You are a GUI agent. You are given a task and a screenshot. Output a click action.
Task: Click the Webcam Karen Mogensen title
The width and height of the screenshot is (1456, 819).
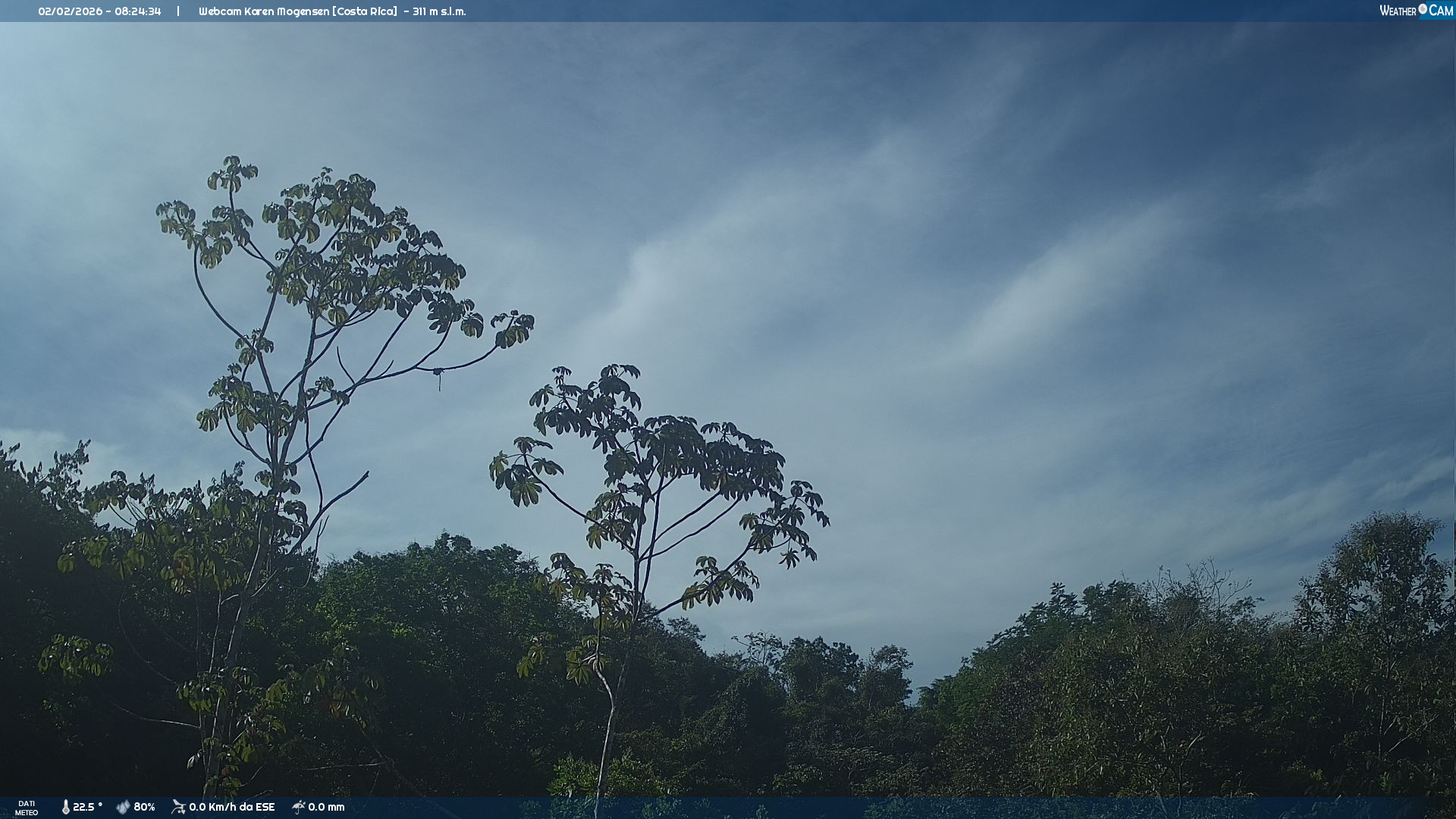pos(263,11)
